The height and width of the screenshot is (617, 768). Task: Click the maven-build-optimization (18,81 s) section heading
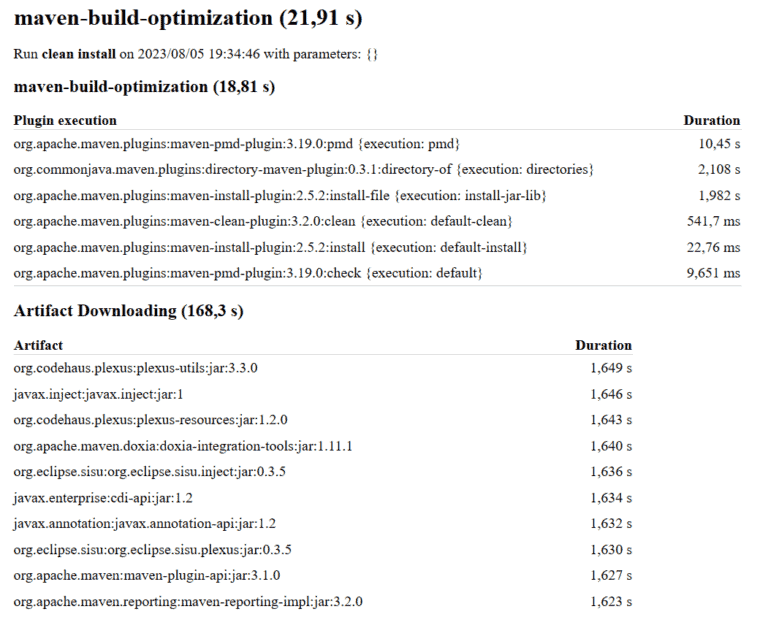click(x=144, y=87)
